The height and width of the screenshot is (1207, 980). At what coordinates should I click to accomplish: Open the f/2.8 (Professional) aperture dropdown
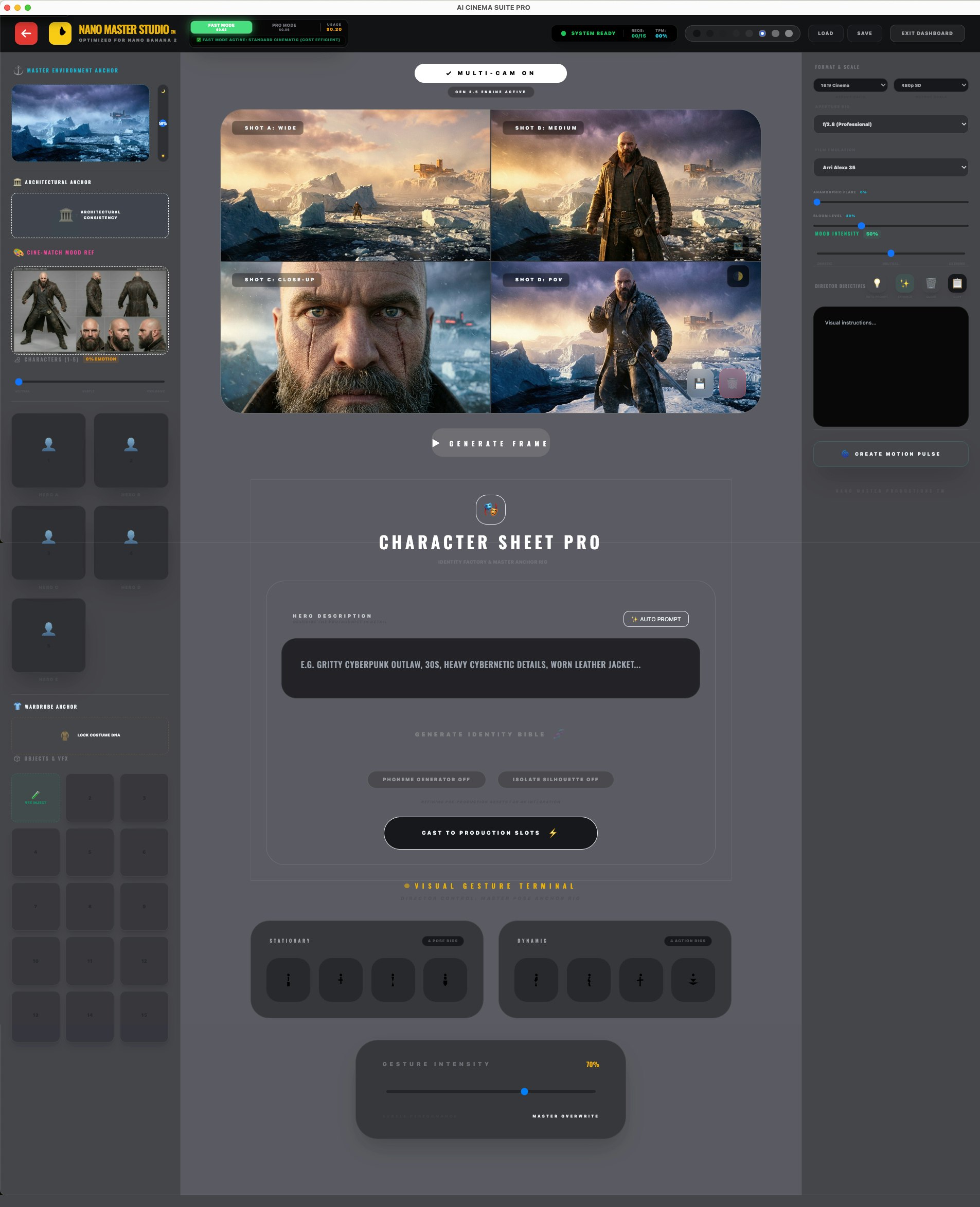891,124
